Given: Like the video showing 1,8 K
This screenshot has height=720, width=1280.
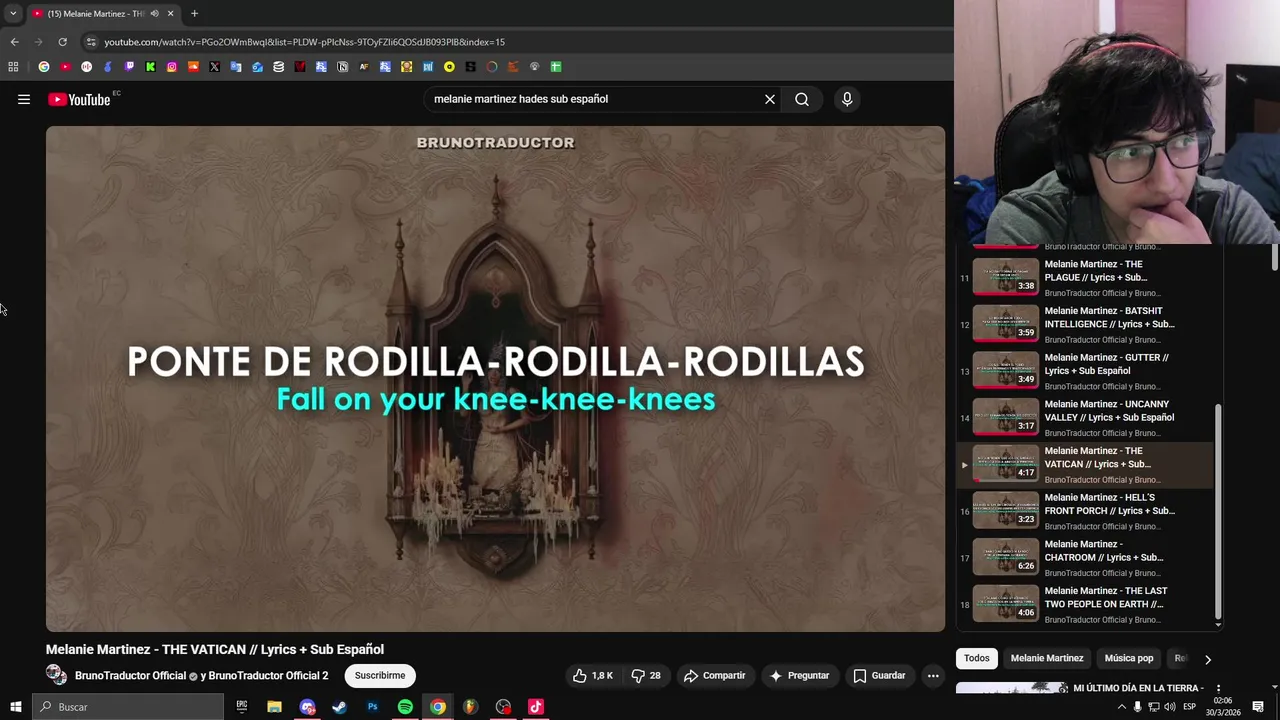Looking at the screenshot, I should point(592,676).
